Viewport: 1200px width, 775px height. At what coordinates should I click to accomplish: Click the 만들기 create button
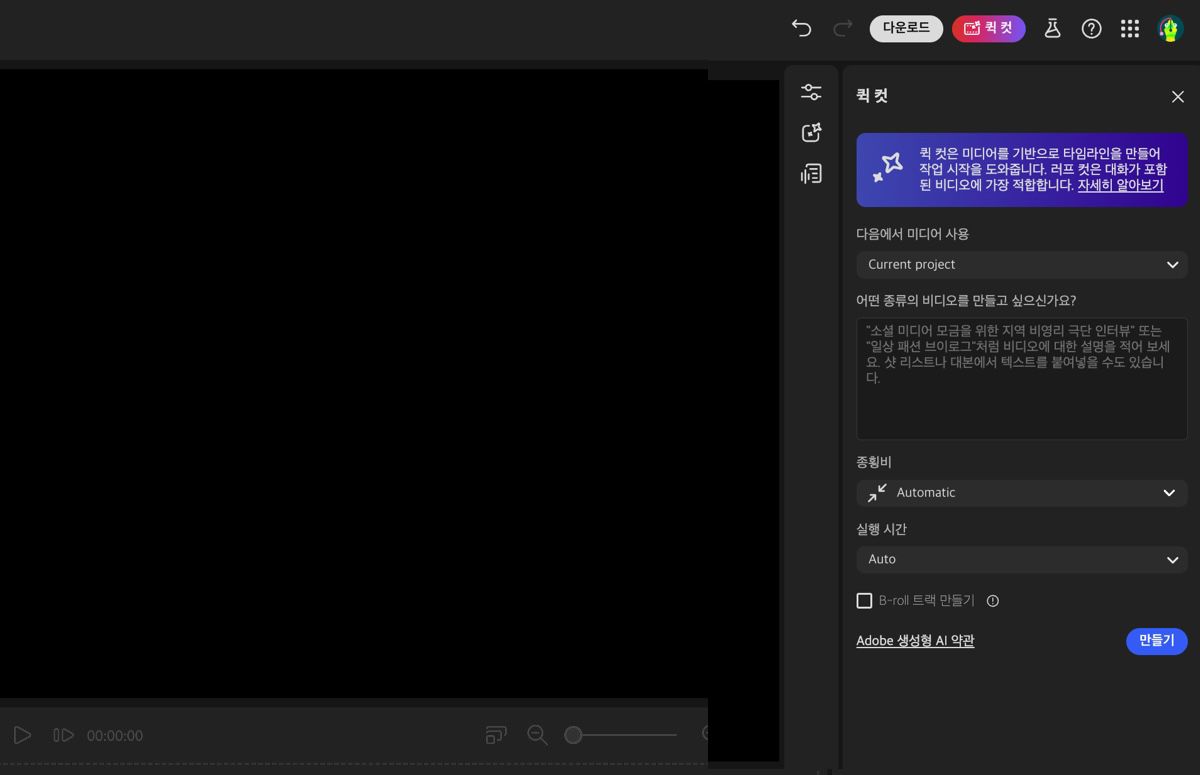pos(1156,641)
